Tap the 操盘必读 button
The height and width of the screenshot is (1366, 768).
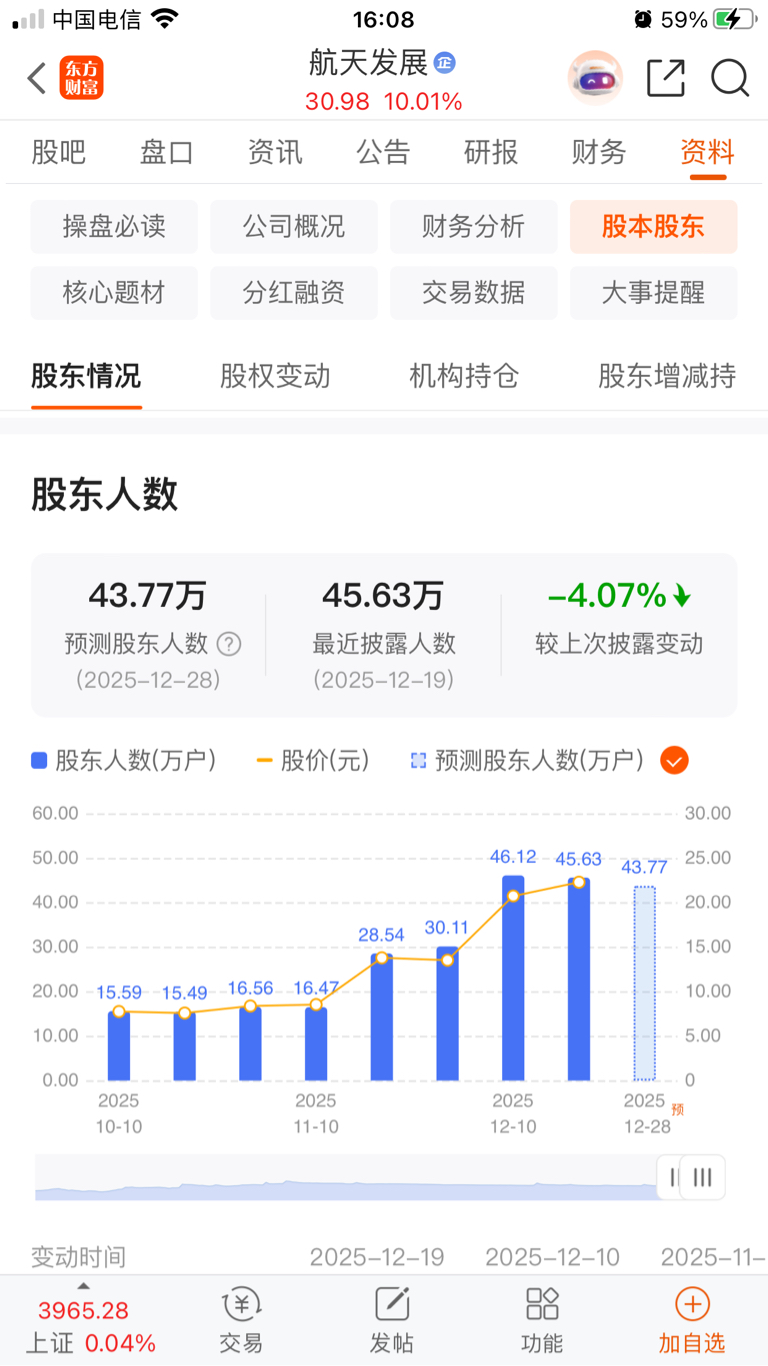pos(114,227)
